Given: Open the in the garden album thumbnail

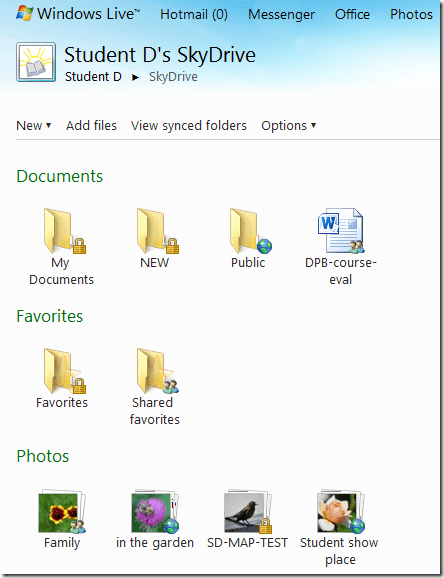Looking at the screenshot, I should [x=155, y=511].
